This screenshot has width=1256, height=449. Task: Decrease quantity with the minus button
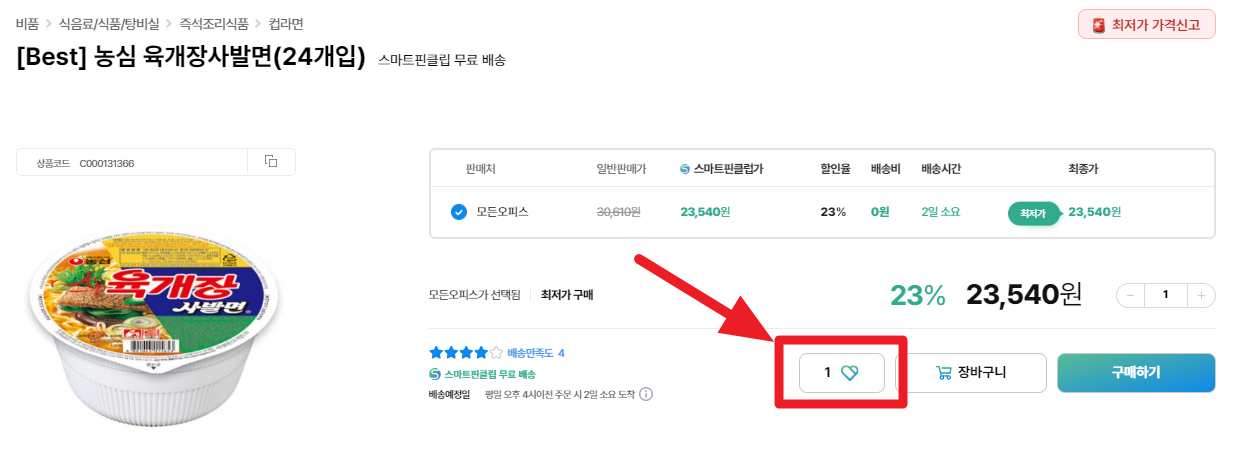1130,295
